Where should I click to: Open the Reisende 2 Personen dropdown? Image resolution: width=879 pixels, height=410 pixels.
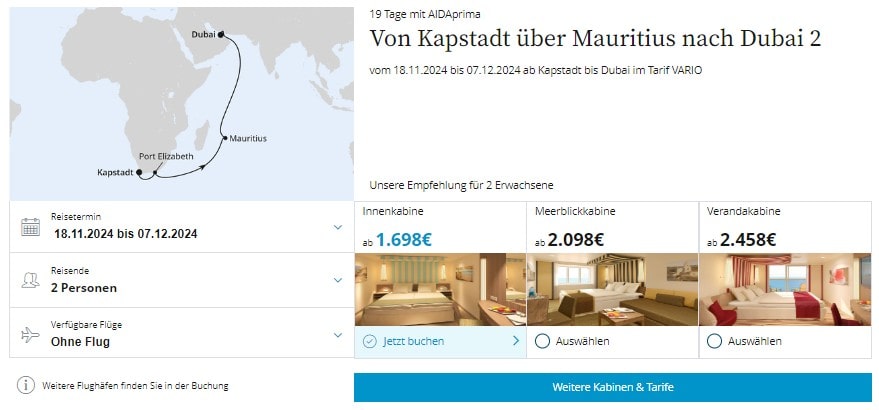point(337,280)
